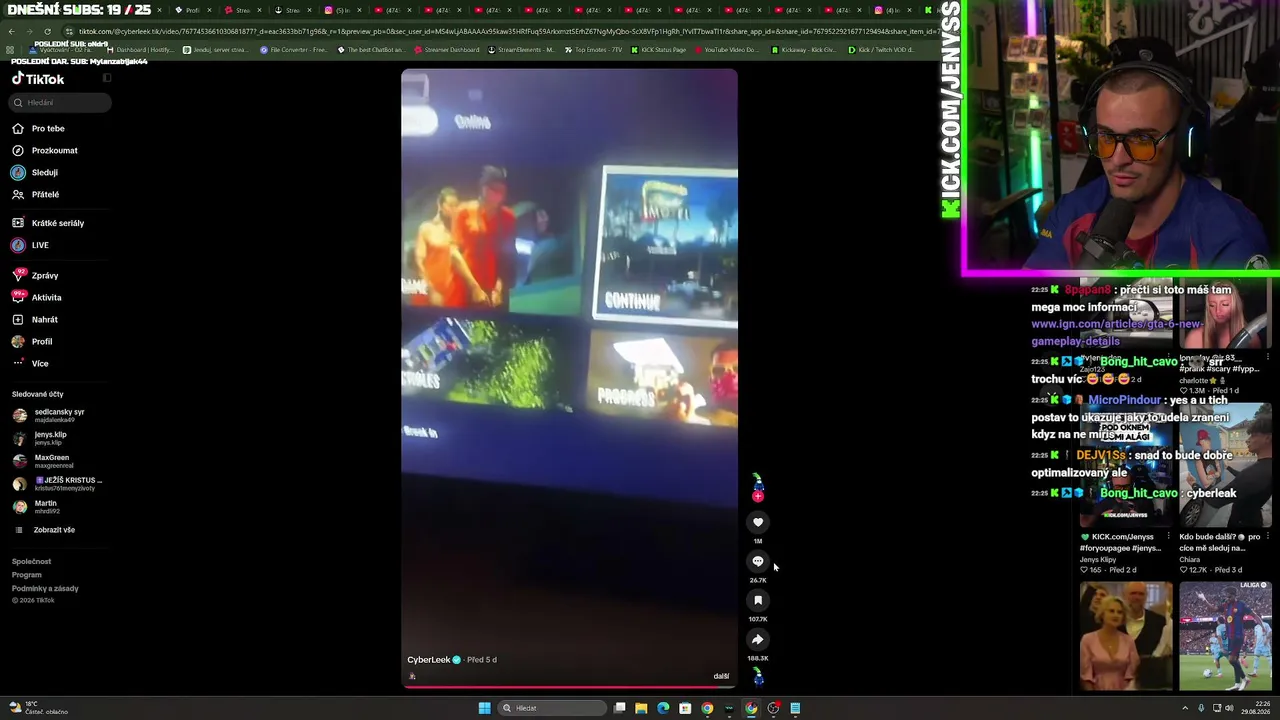The image size is (1280, 720).
Task: Expand description with další
Action: click(x=721, y=676)
